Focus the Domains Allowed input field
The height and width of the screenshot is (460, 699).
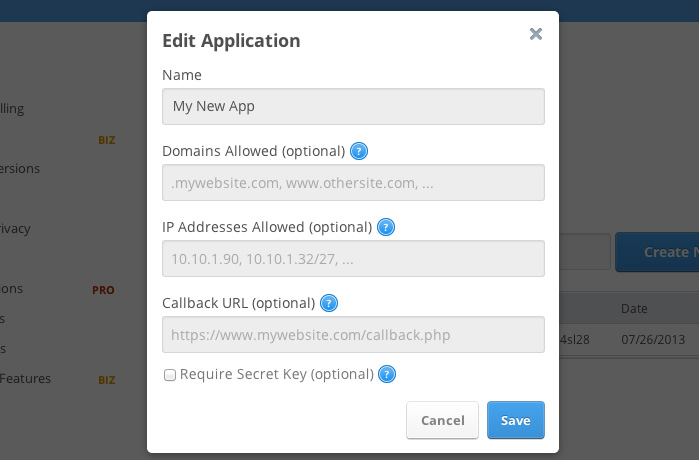click(353, 183)
